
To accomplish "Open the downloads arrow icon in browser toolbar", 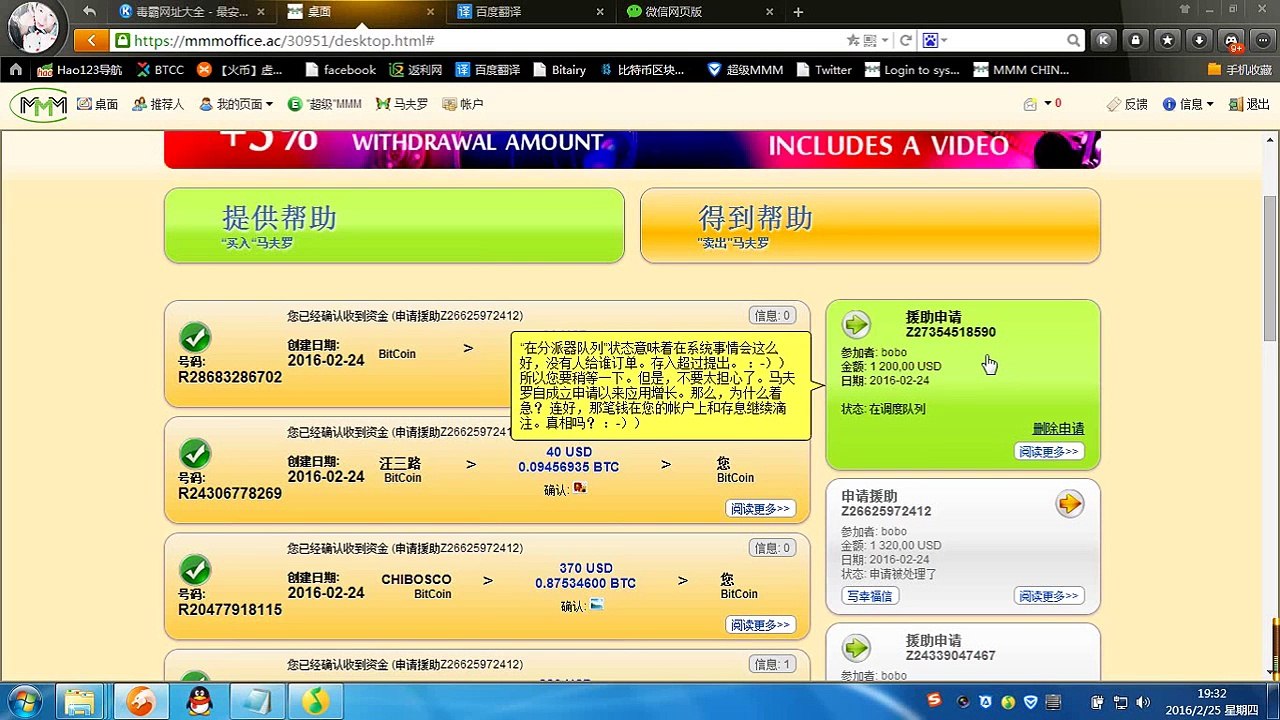I will (x=1199, y=41).
